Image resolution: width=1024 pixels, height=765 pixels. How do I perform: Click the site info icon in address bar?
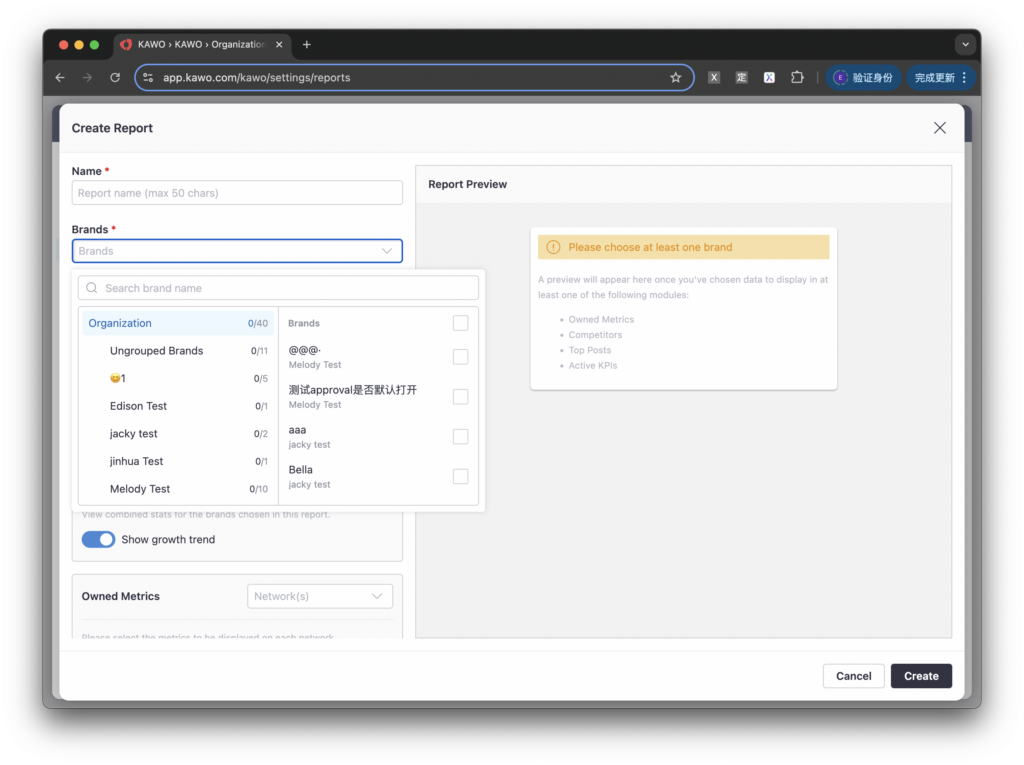[148, 78]
